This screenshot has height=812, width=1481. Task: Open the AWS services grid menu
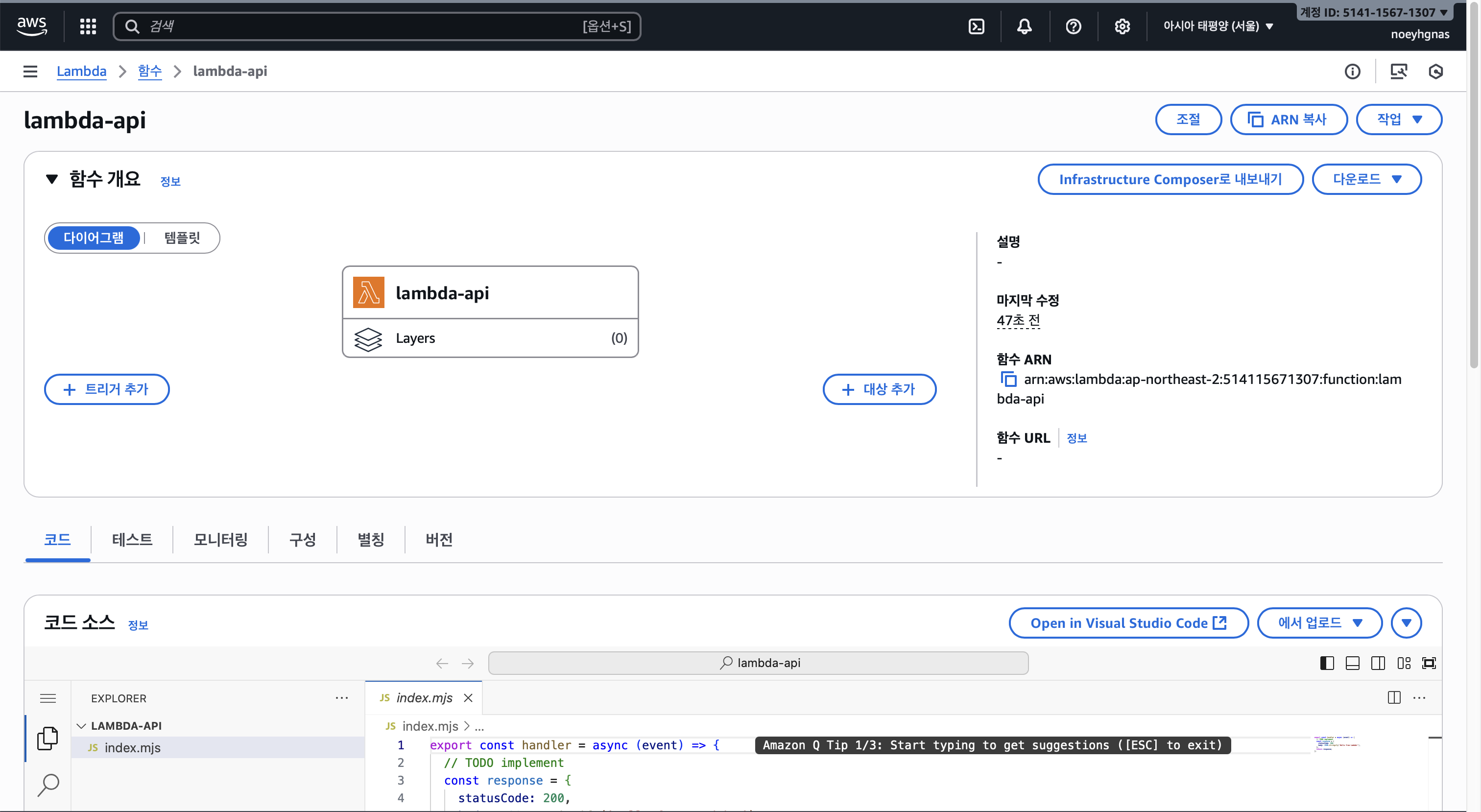tap(88, 26)
